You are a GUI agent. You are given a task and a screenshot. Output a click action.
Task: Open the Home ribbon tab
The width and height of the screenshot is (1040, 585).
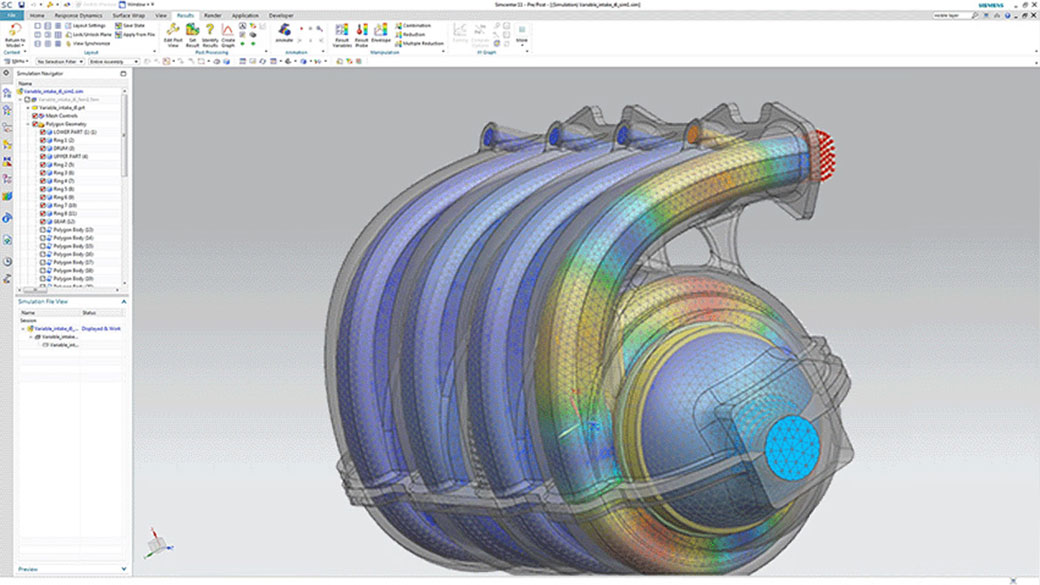tap(37, 15)
